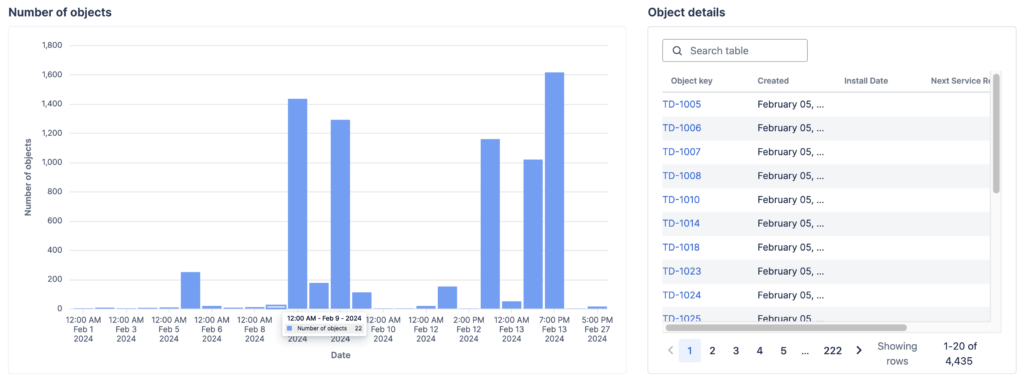The width and height of the screenshot is (1024, 380).
Task: Click Created date of row TD-1010
Action: click(790, 200)
